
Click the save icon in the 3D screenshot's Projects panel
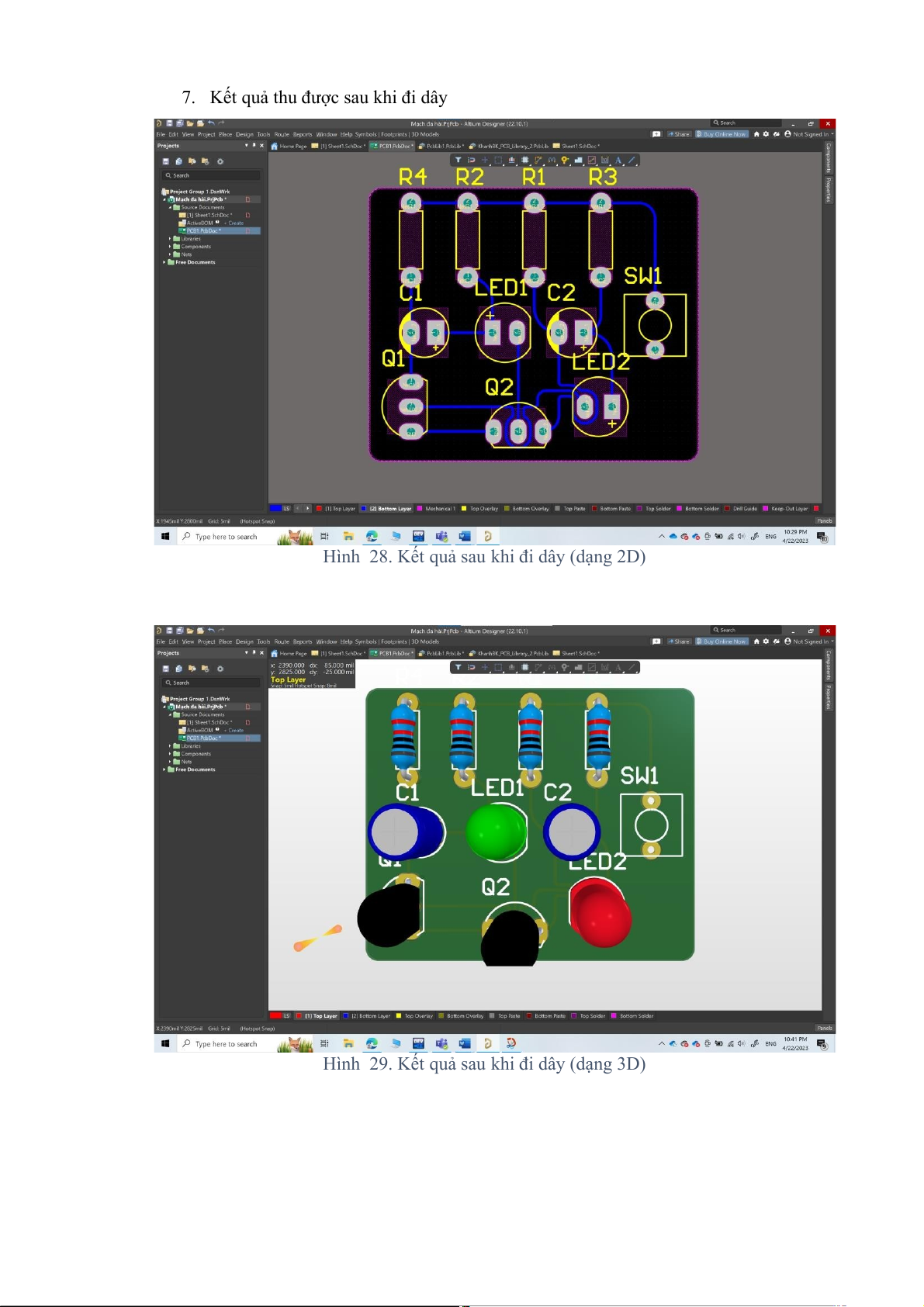pyautogui.click(x=165, y=669)
